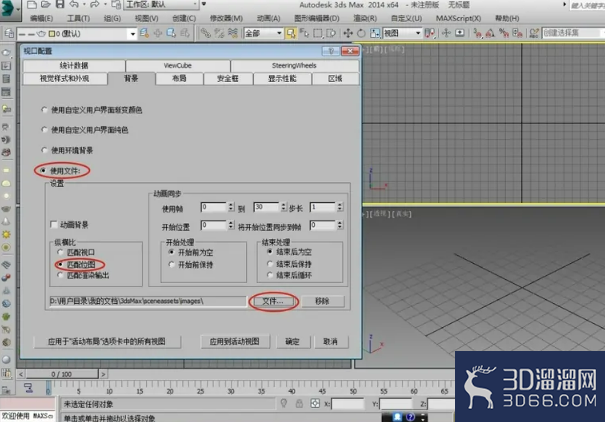
Task: Switch to the ViewCube tab
Action: [x=178, y=66]
